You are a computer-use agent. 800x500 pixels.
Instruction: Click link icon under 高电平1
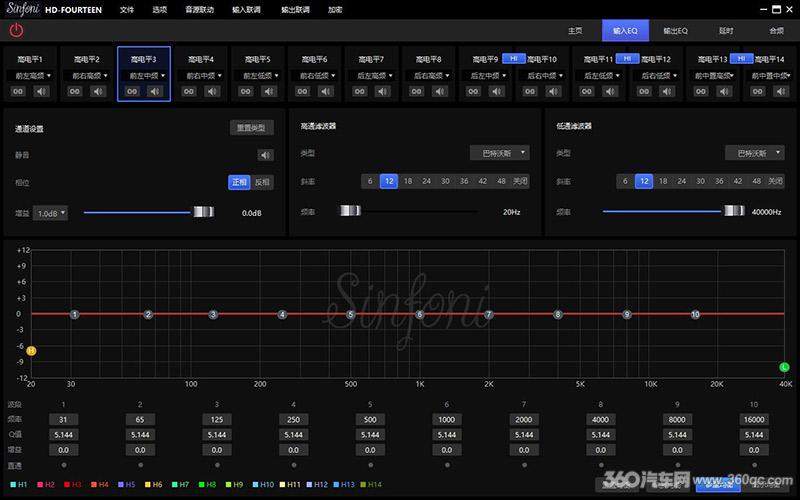point(18,92)
